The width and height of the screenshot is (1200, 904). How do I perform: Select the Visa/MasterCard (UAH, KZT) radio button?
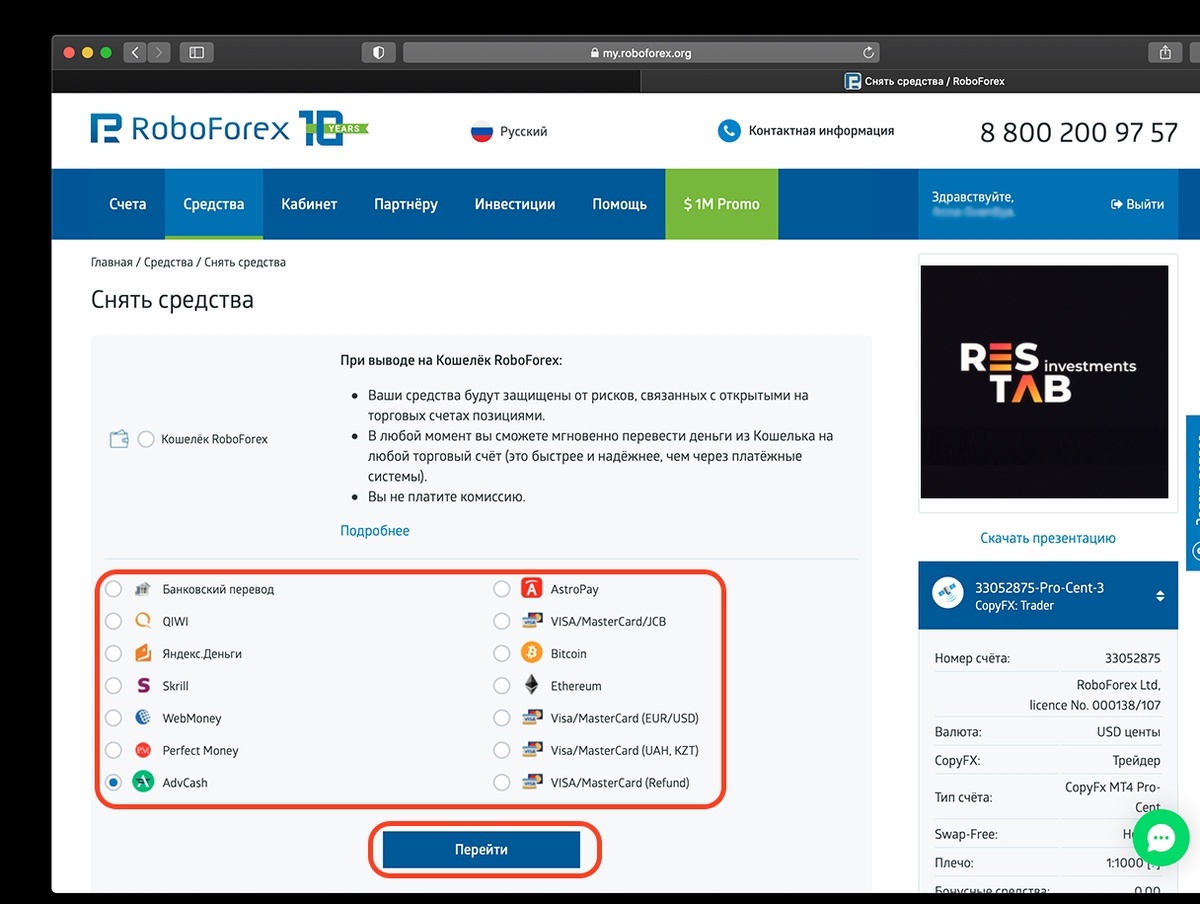click(502, 750)
